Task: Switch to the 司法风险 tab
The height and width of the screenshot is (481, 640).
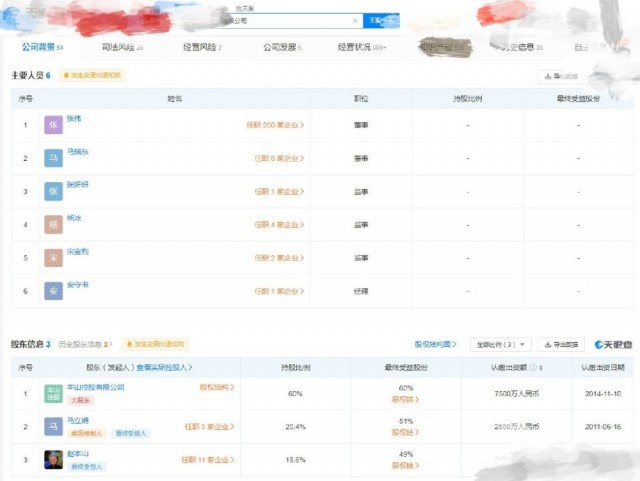Action: click(122, 47)
